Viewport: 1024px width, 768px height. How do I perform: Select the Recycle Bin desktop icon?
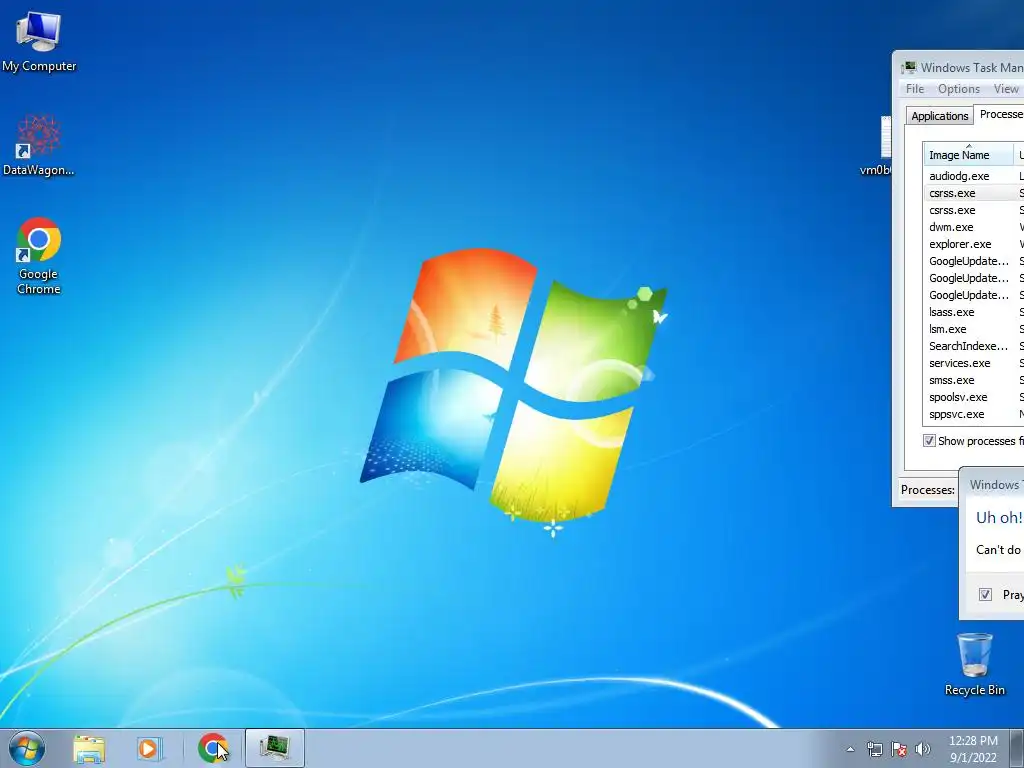pos(974,665)
